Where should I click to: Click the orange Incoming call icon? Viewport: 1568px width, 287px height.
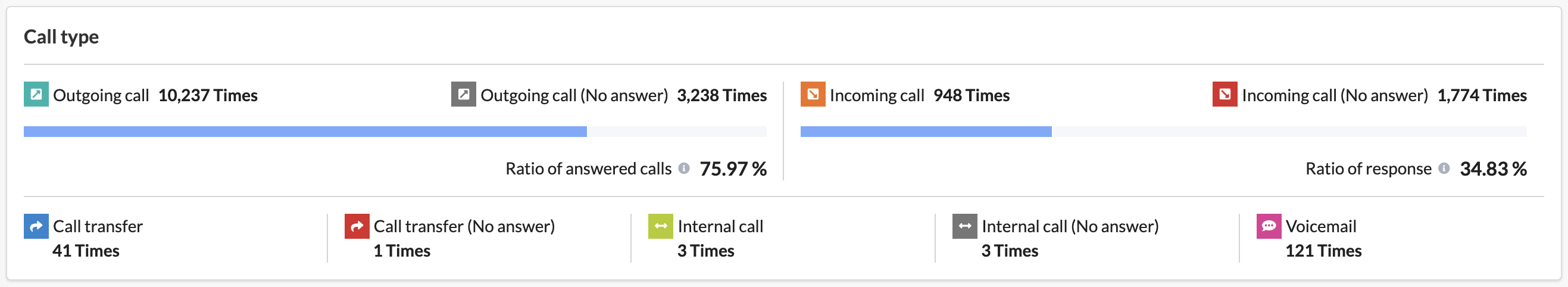pyautogui.click(x=813, y=95)
